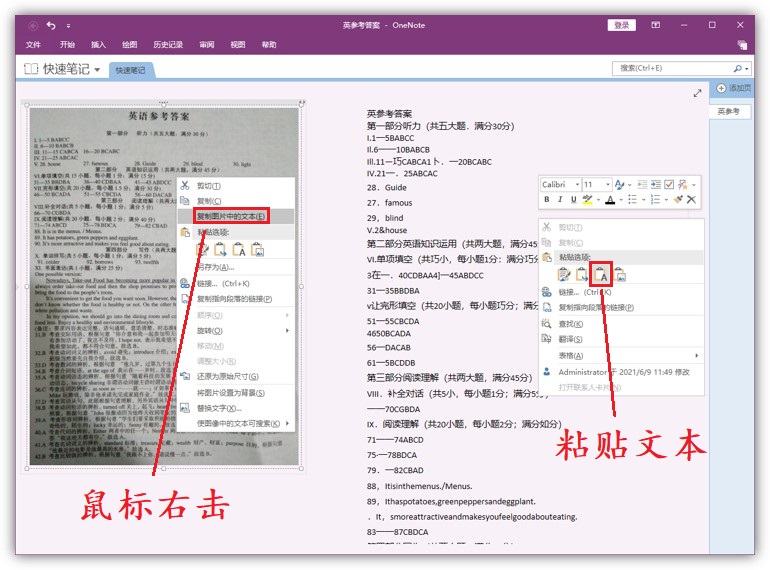Switch to the 插入 ribbon tab
The height and width of the screenshot is (570, 770).
[98, 45]
